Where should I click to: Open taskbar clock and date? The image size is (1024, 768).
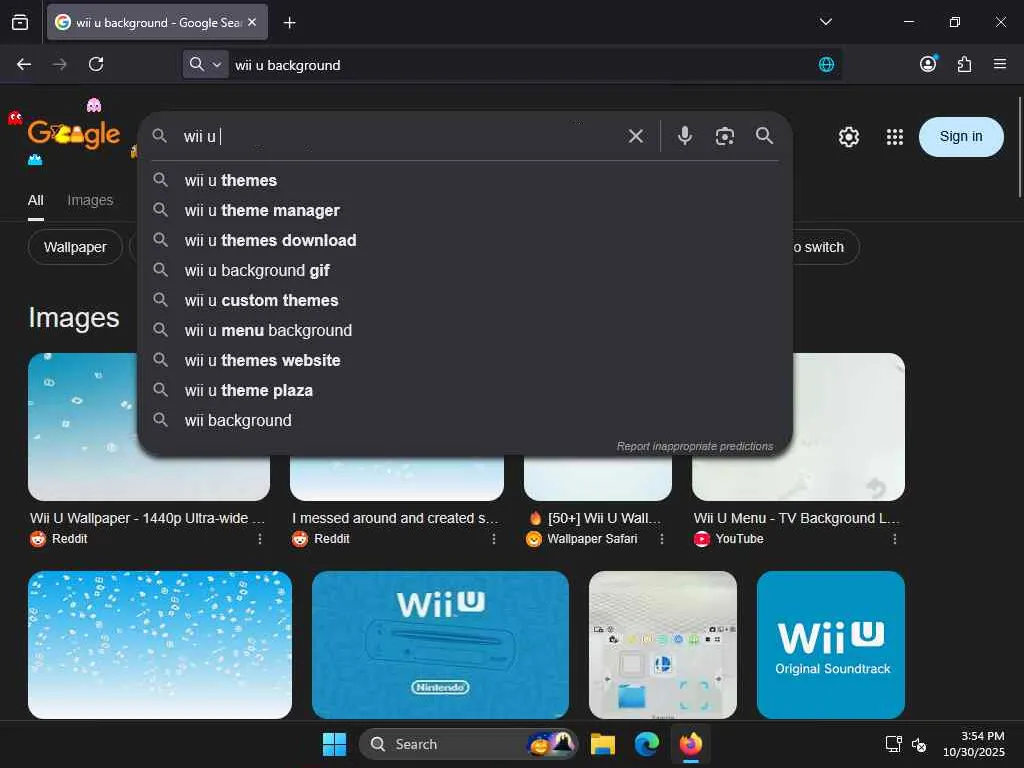973,744
